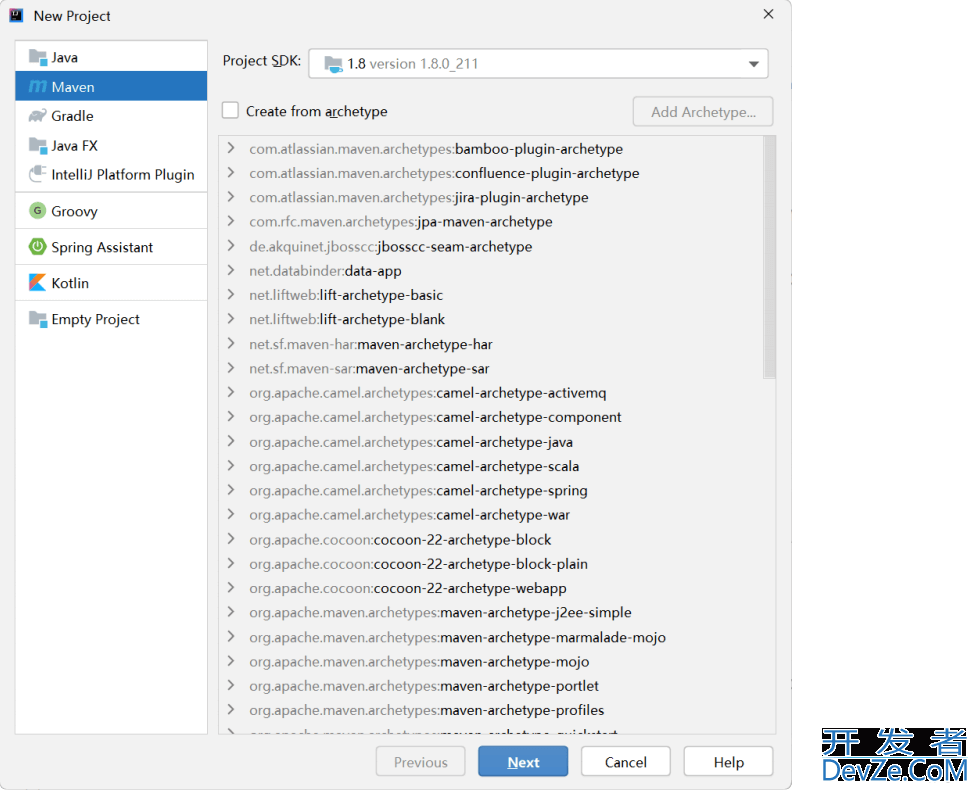Expand camel-archetype-java node
978x792 pixels.
pyautogui.click(x=231, y=442)
